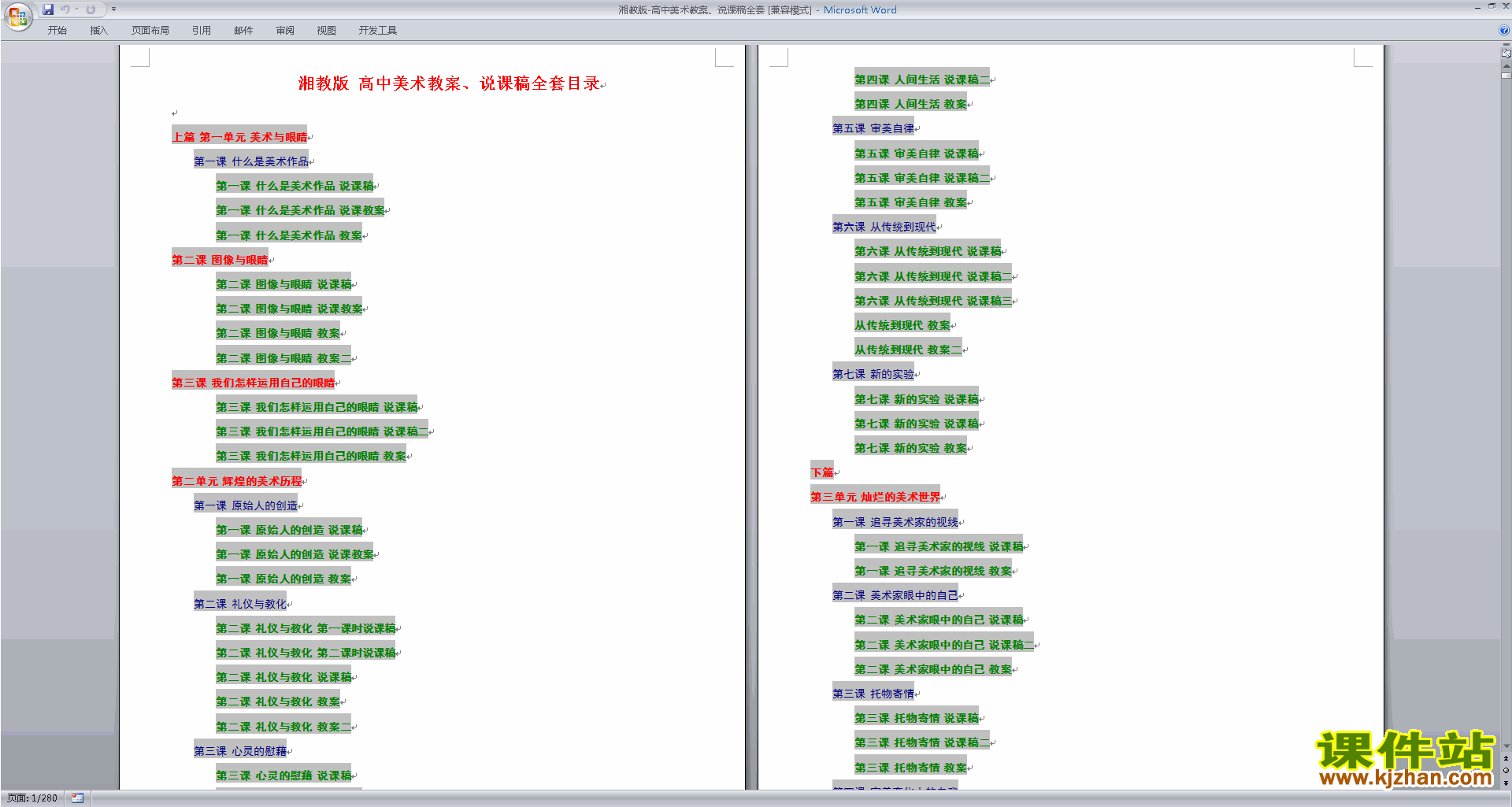
Task: Follow link 第七课 新的实验 heading
Action: [x=873, y=374]
